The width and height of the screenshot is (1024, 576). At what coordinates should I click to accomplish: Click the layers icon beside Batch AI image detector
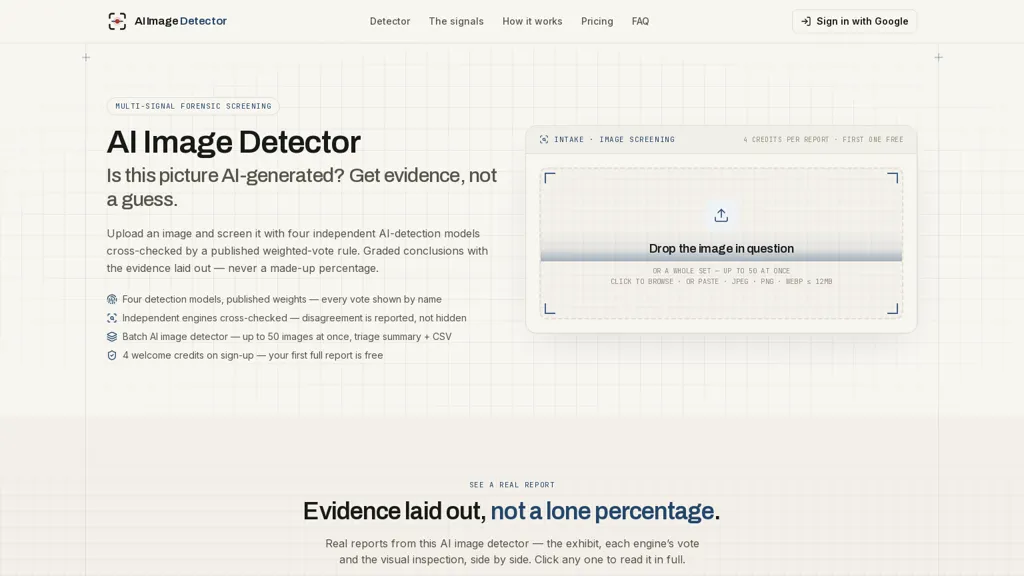pos(112,336)
